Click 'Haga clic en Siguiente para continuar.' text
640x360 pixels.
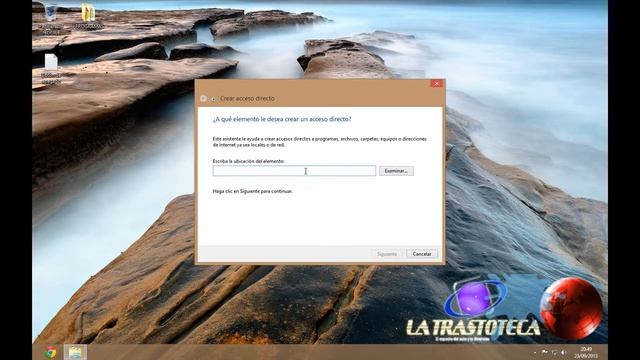tap(253, 191)
